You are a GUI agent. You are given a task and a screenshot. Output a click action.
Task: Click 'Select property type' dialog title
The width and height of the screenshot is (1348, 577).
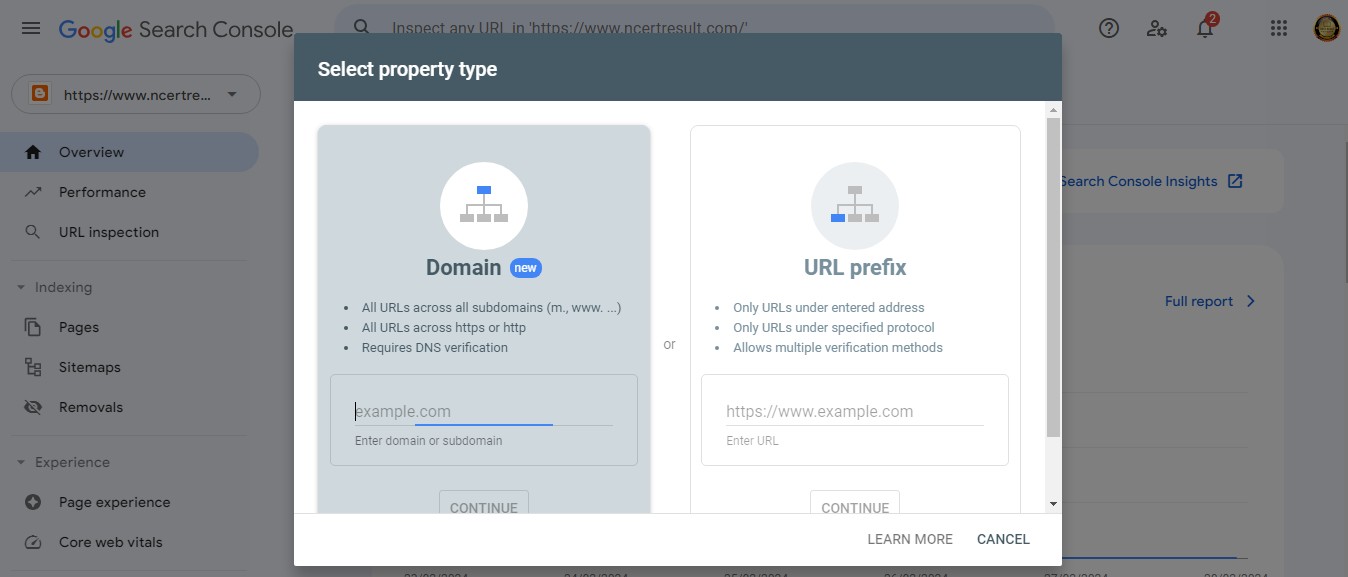pos(407,69)
